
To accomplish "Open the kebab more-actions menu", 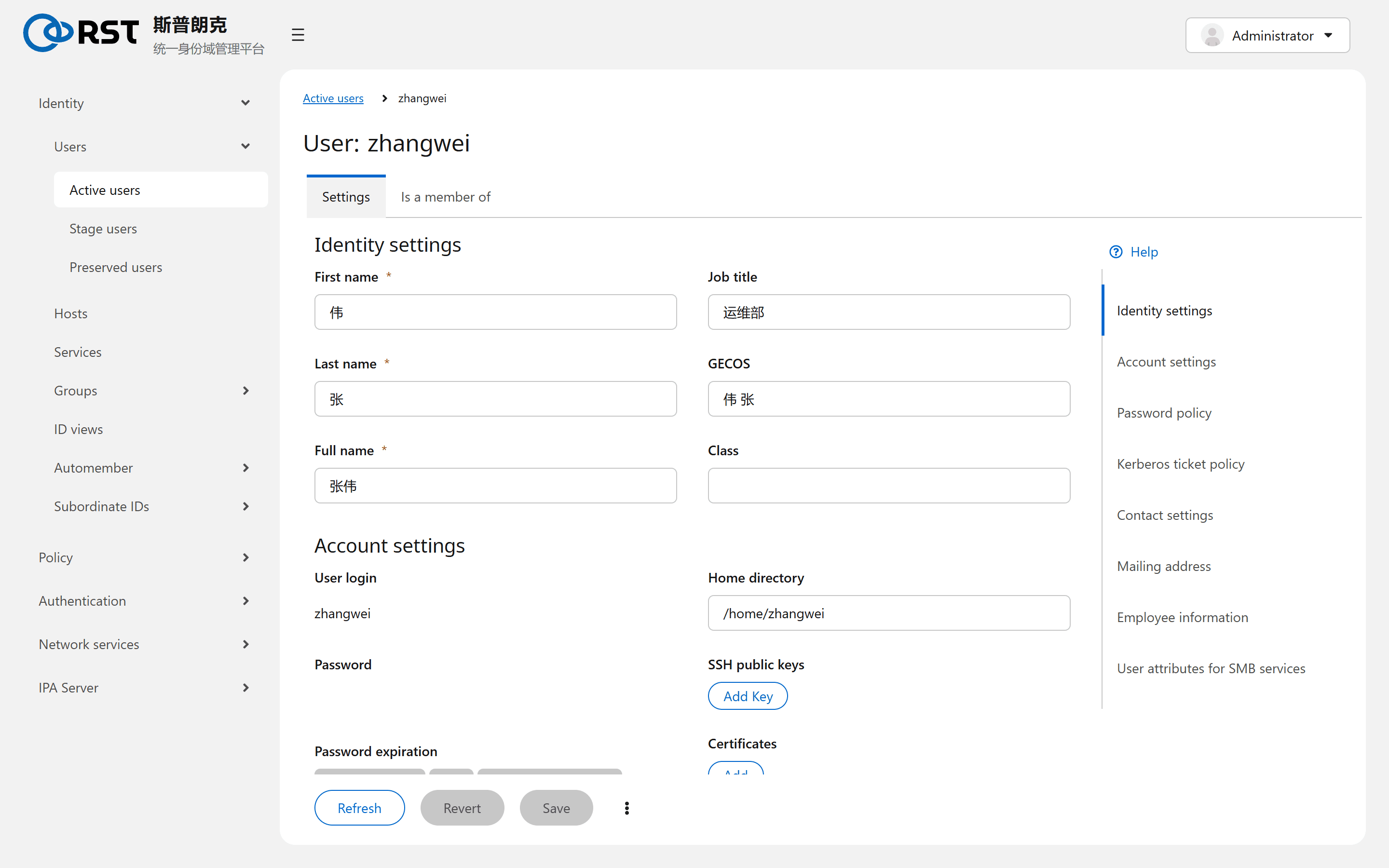I will click(x=627, y=808).
